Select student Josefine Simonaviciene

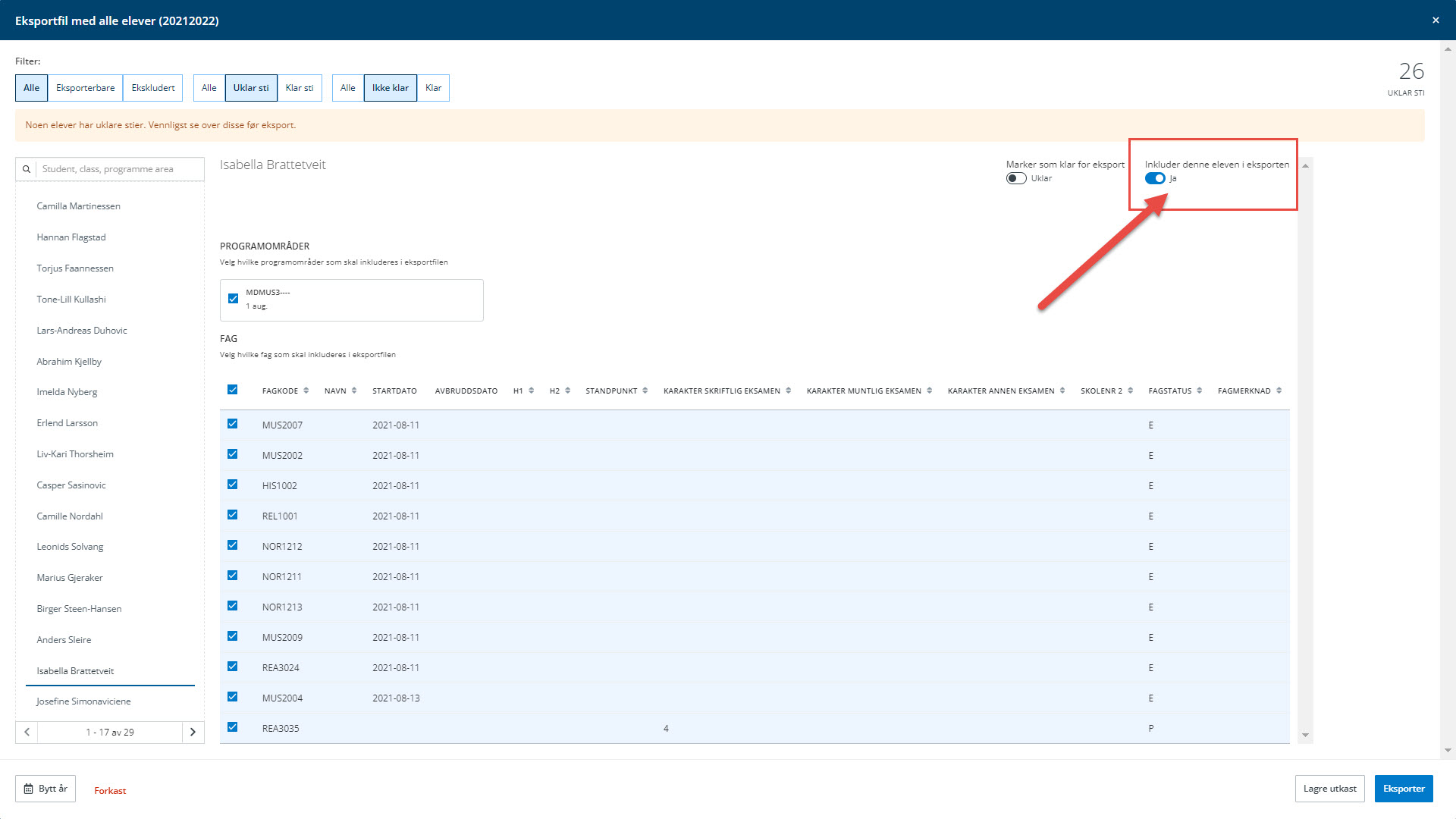click(83, 701)
